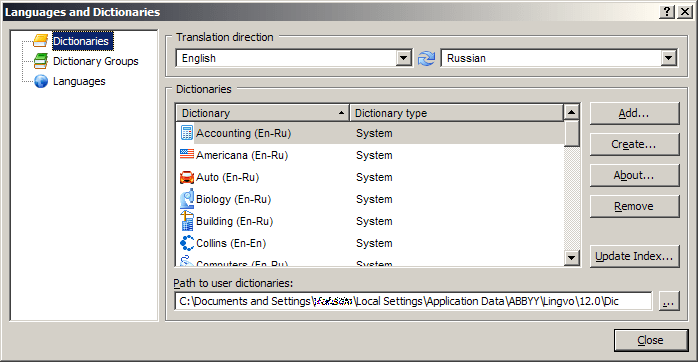Screen dimensions: 698x362
Task: Click the green Dictionary Groups icon
Action: pos(41,61)
